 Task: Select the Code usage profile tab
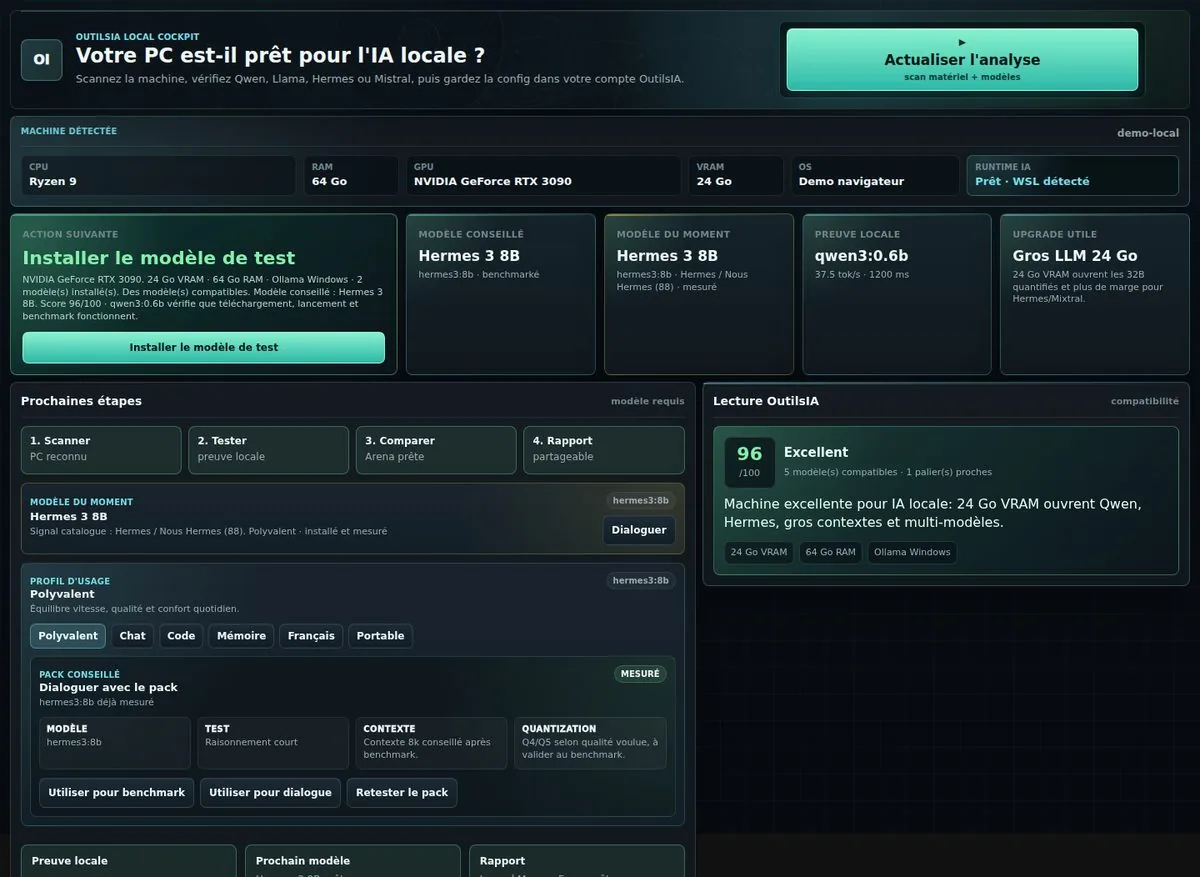[x=181, y=636]
